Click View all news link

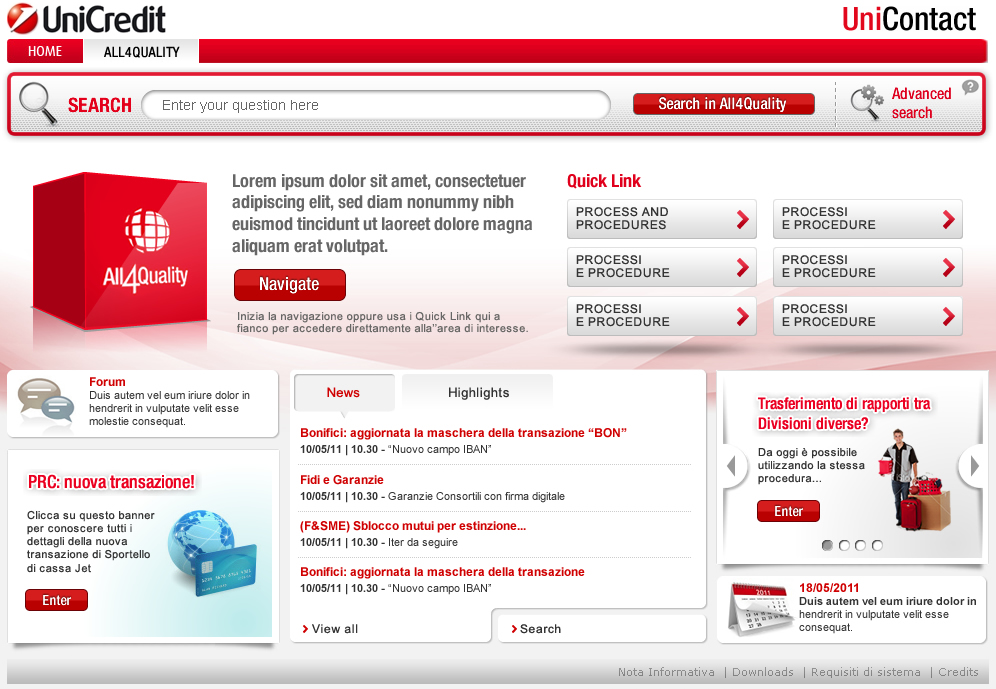(x=330, y=629)
